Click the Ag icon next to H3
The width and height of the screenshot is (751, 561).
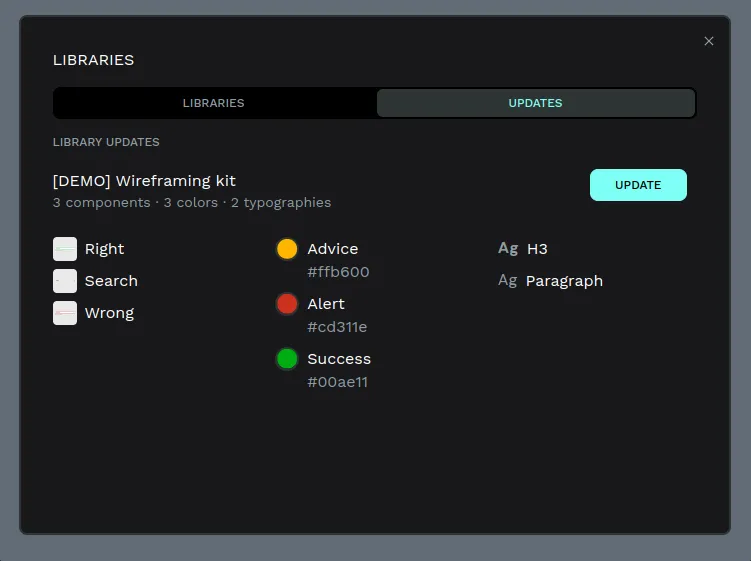[x=508, y=249]
